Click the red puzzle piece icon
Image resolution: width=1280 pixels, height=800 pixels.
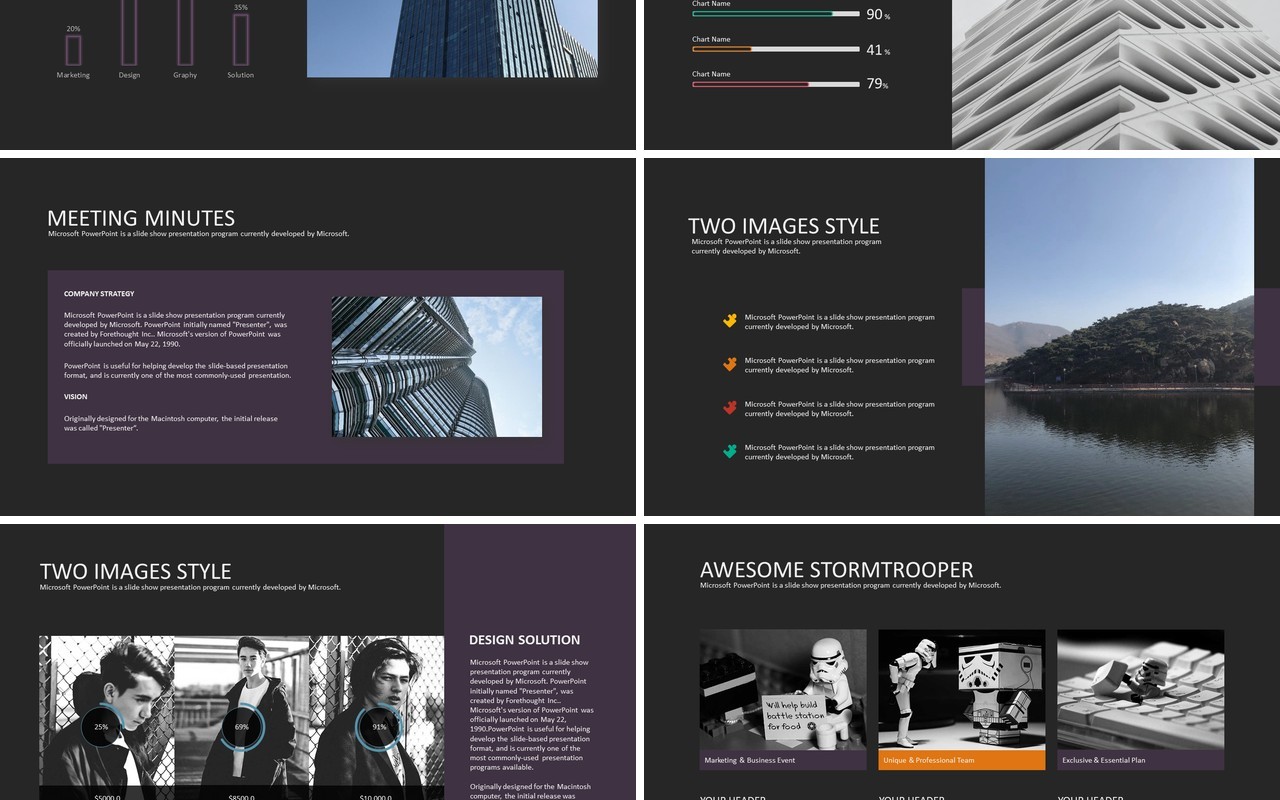[x=730, y=408]
